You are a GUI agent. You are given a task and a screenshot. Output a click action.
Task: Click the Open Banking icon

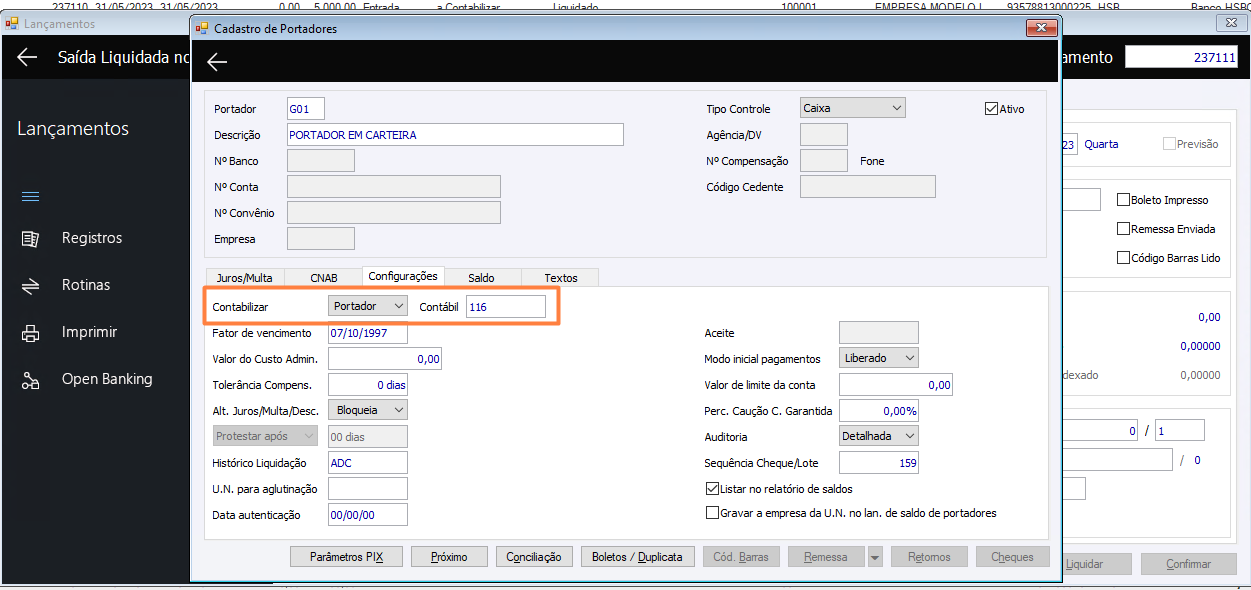click(x=30, y=380)
